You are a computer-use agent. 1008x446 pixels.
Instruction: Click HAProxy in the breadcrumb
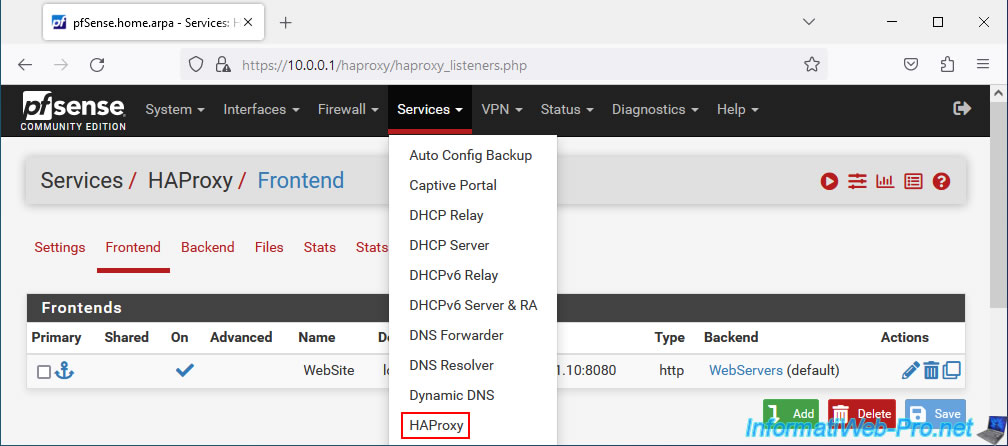pos(190,181)
